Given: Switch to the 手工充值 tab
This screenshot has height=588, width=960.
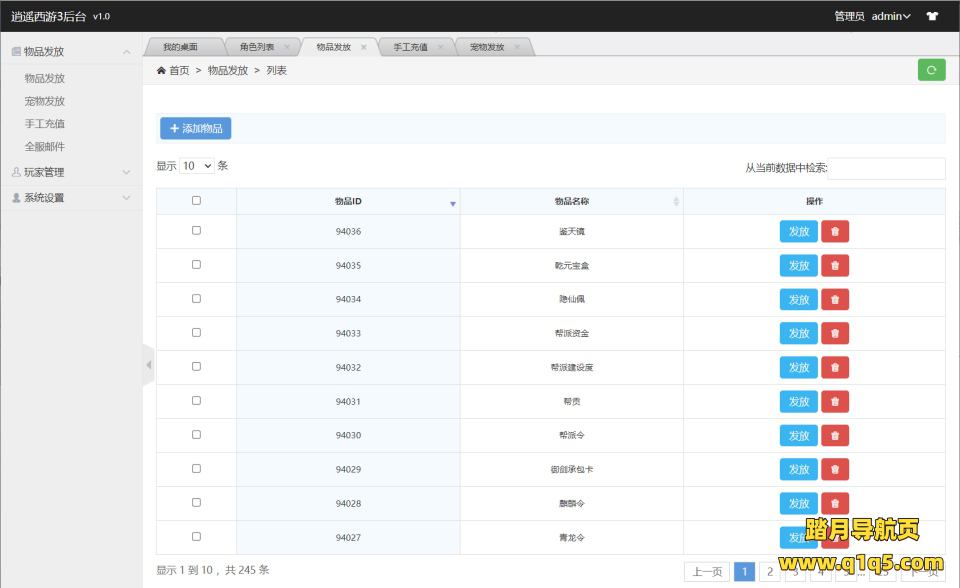Looking at the screenshot, I should tap(410, 47).
